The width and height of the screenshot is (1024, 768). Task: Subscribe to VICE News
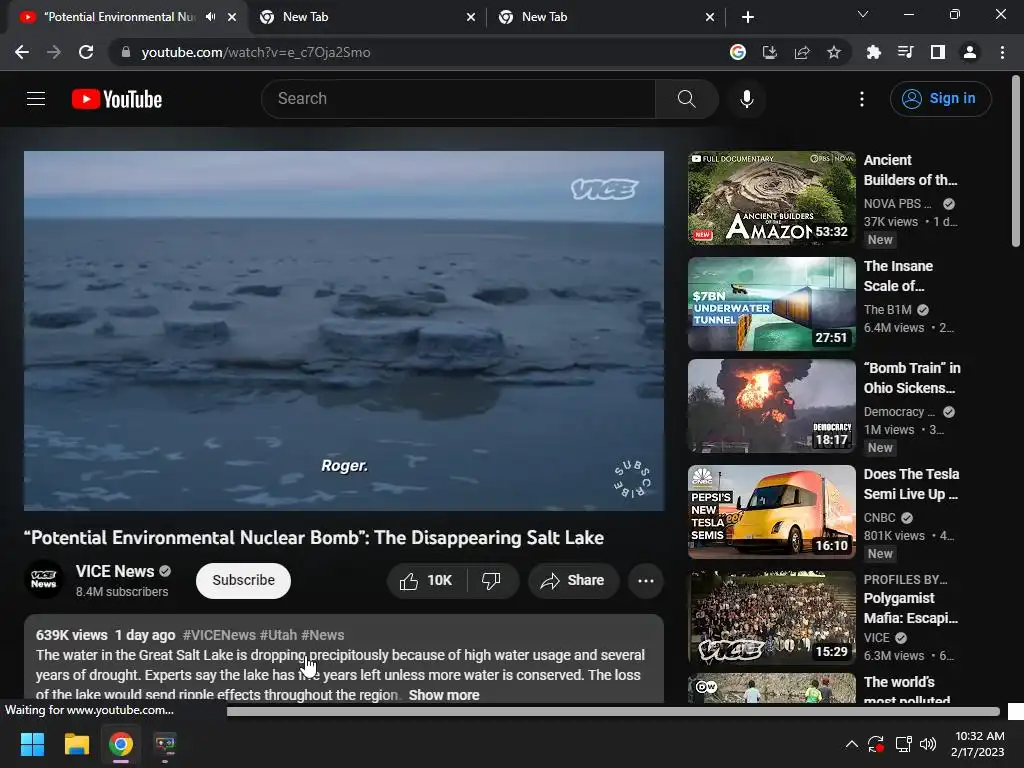coord(243,581)
